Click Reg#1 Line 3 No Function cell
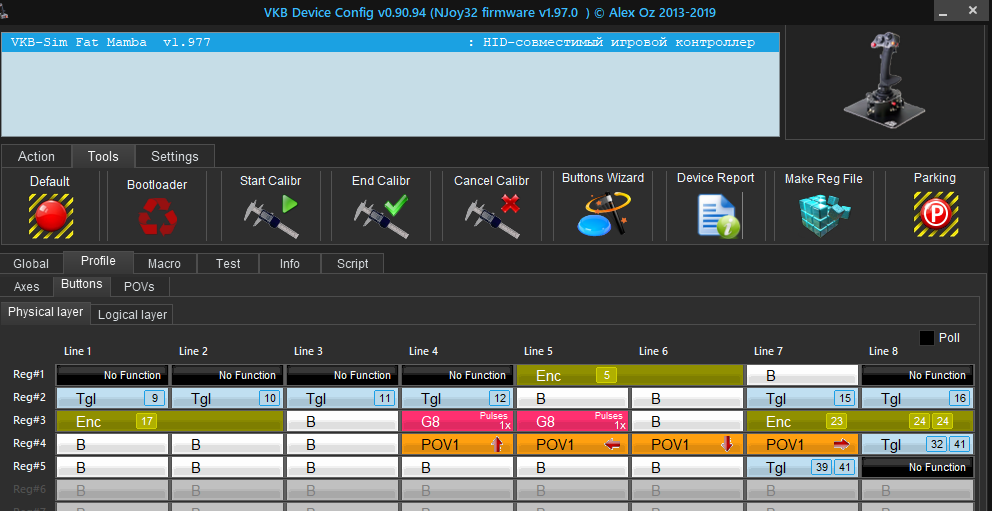This screenshot has width=994, height=511. [x=343, y=375]
